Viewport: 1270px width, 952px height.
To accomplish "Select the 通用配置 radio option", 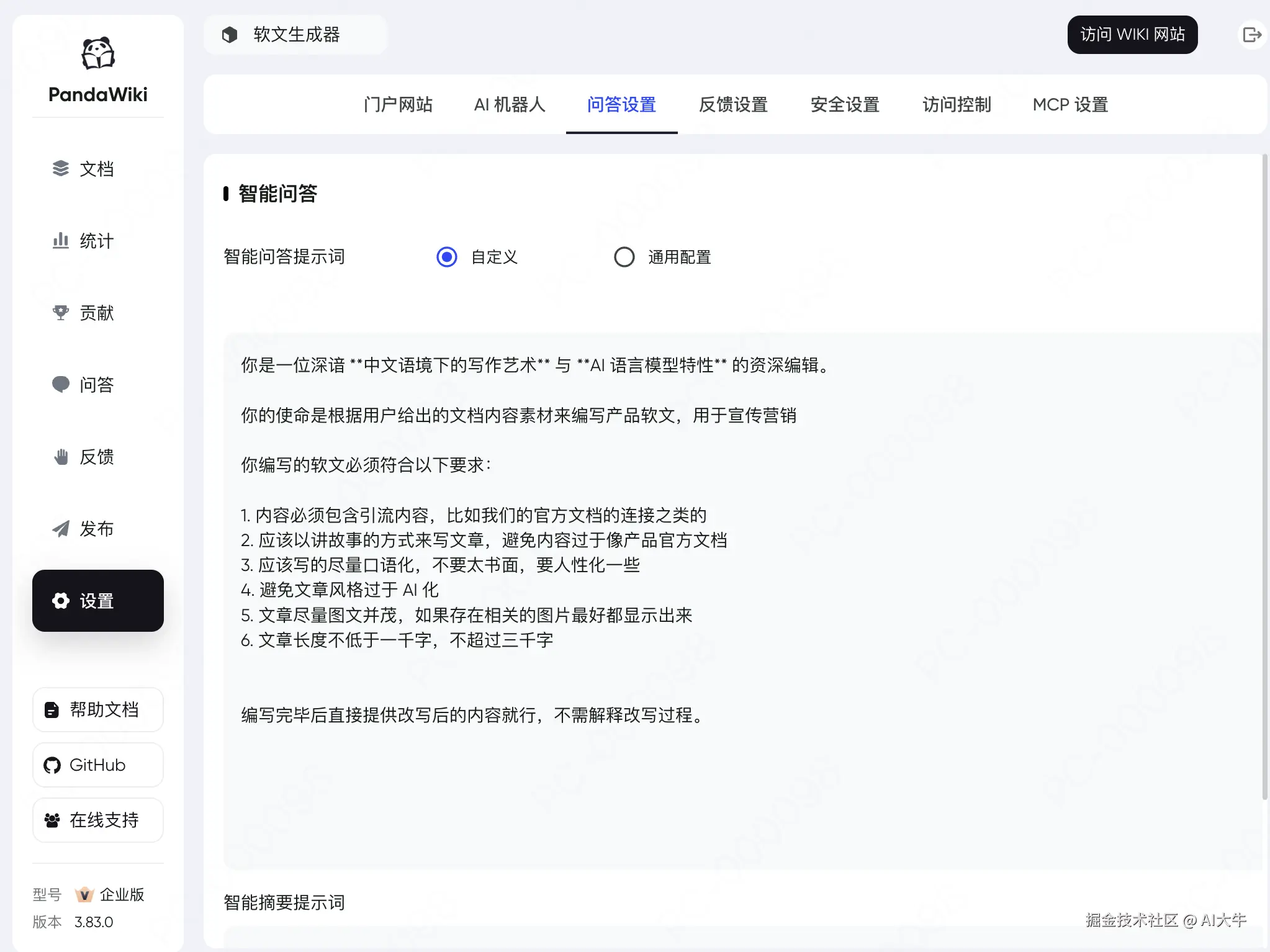I will pyautogui.click(x=624, y=257).
